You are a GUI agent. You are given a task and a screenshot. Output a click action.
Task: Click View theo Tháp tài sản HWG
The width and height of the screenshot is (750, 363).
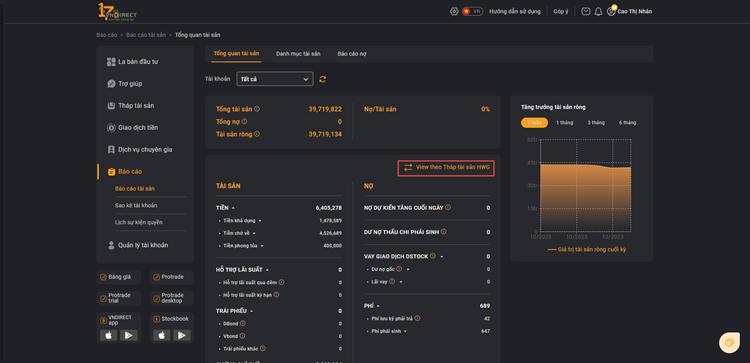point(446,168)
